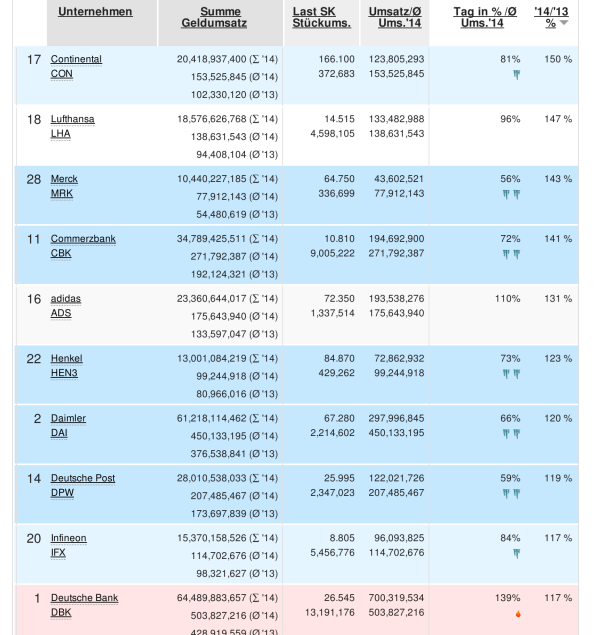Click the MRK ticker symbol link
This screenshot has height=635, width=600.
click(63, 194)
